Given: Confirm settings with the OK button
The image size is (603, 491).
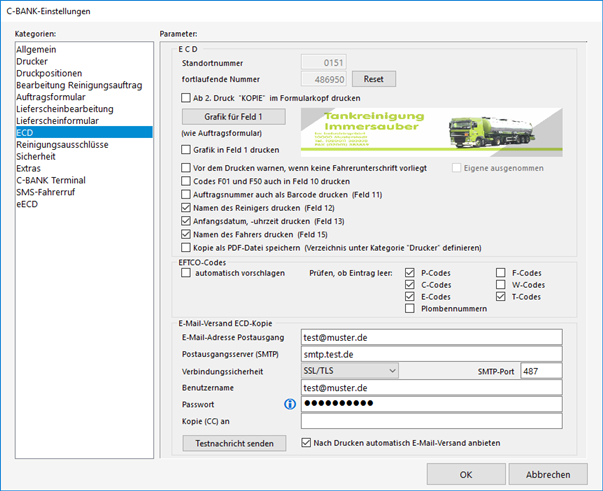Looking at the screenshot, I should [x=465, y=474].
